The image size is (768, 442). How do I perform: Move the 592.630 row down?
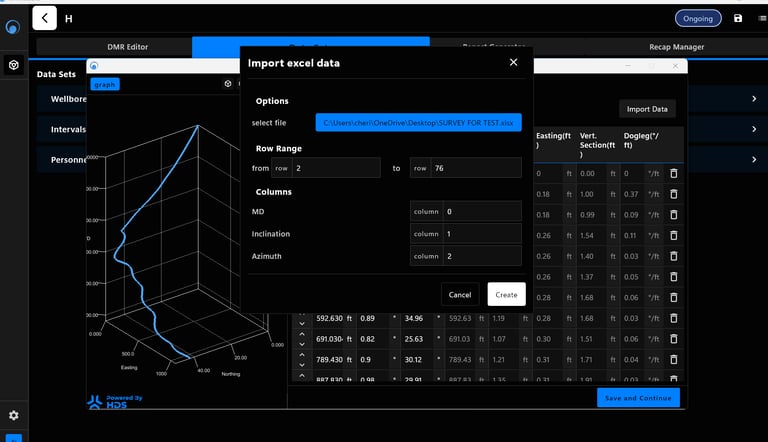click(x=302, y=324)
